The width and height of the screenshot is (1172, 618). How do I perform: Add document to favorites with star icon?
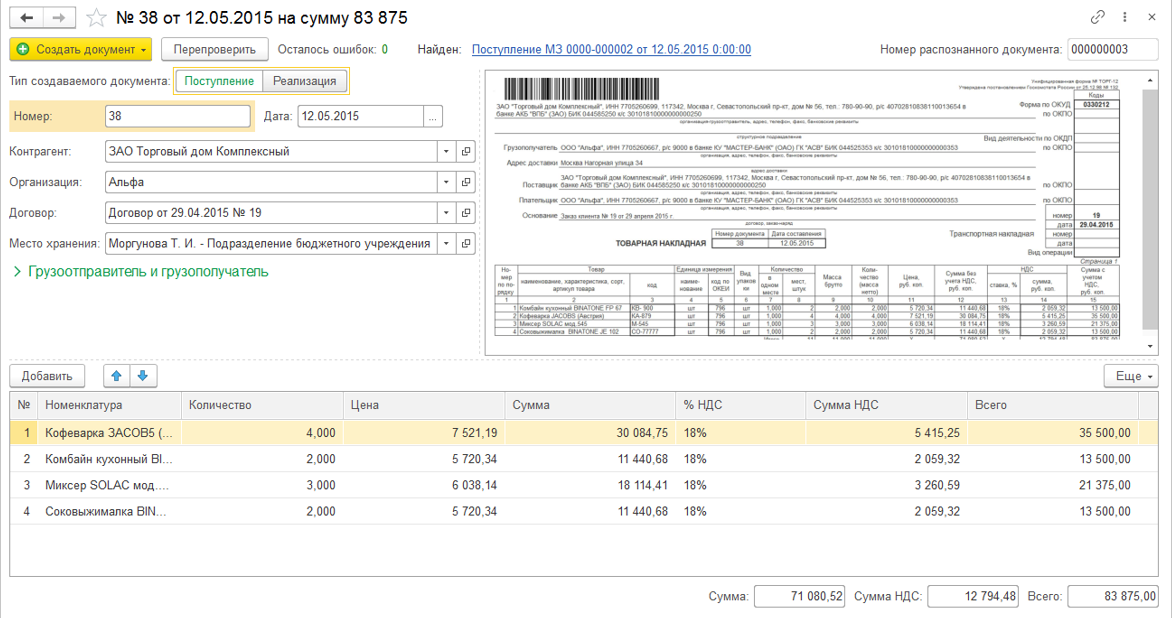click(95, 19)
